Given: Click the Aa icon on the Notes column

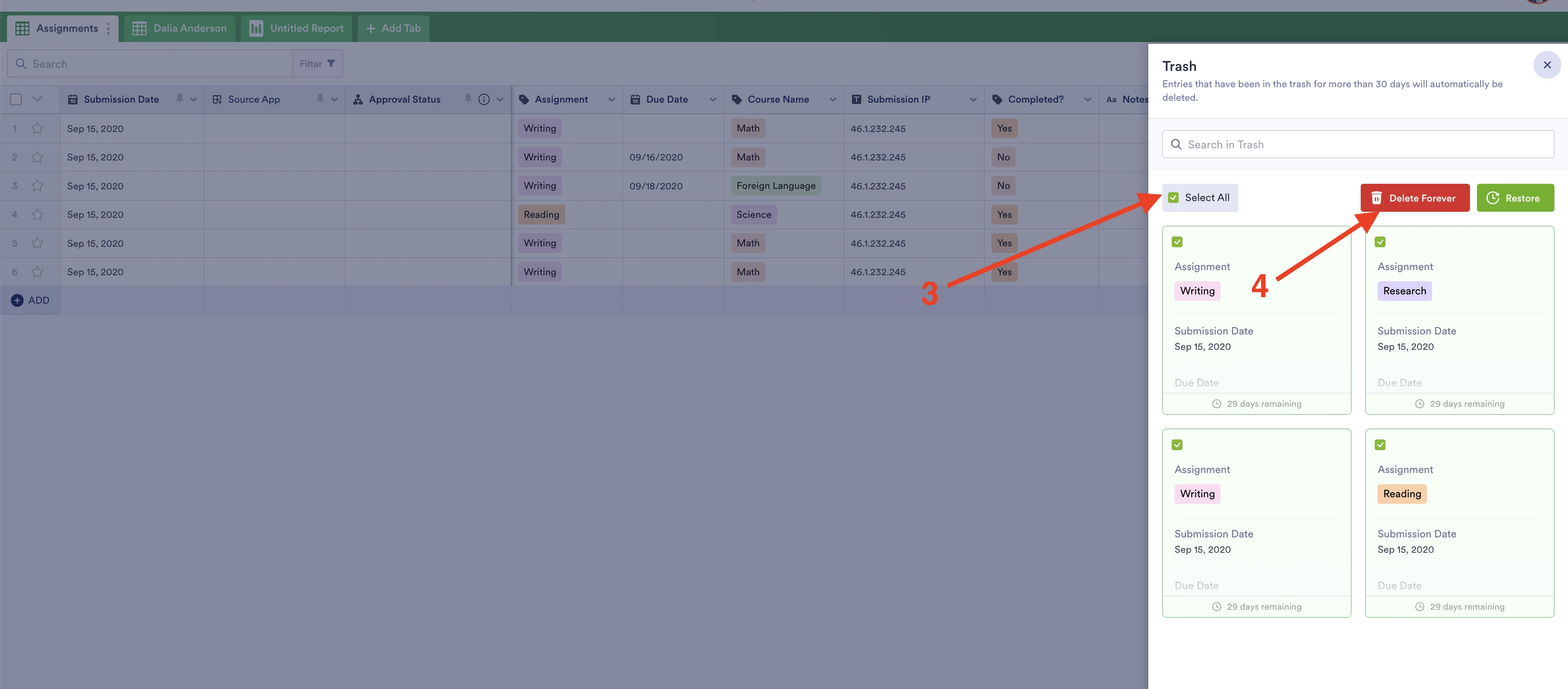Looking at the screenshot, I should point(1111,98).
